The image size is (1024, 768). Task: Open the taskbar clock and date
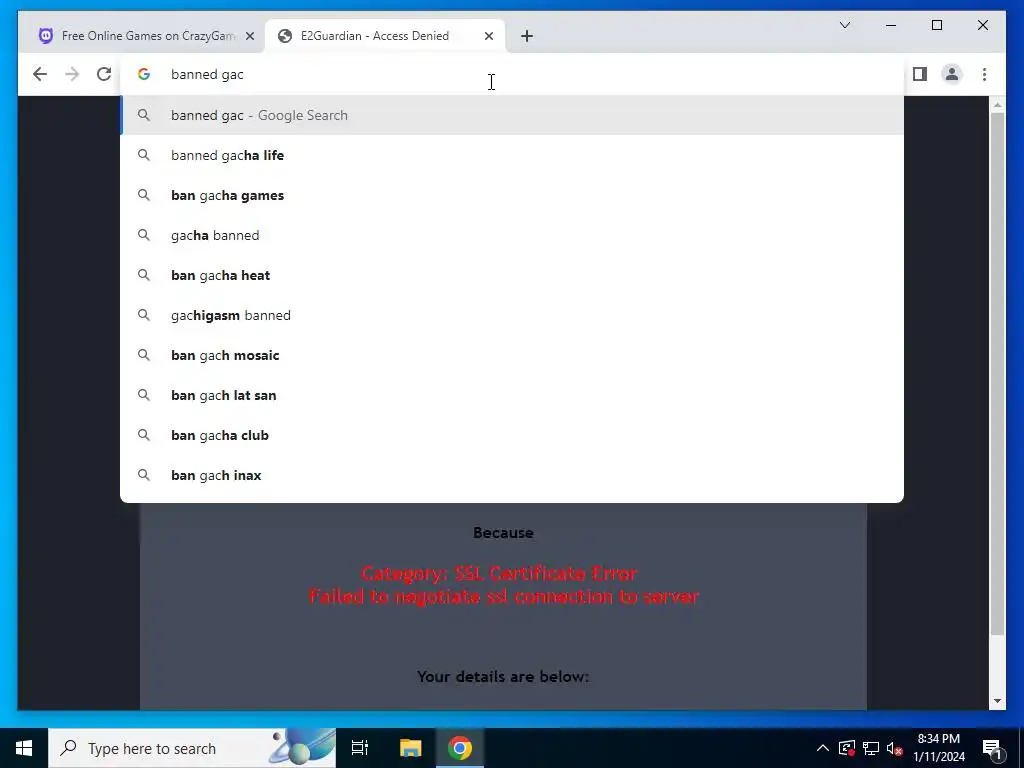pos(939,748)
